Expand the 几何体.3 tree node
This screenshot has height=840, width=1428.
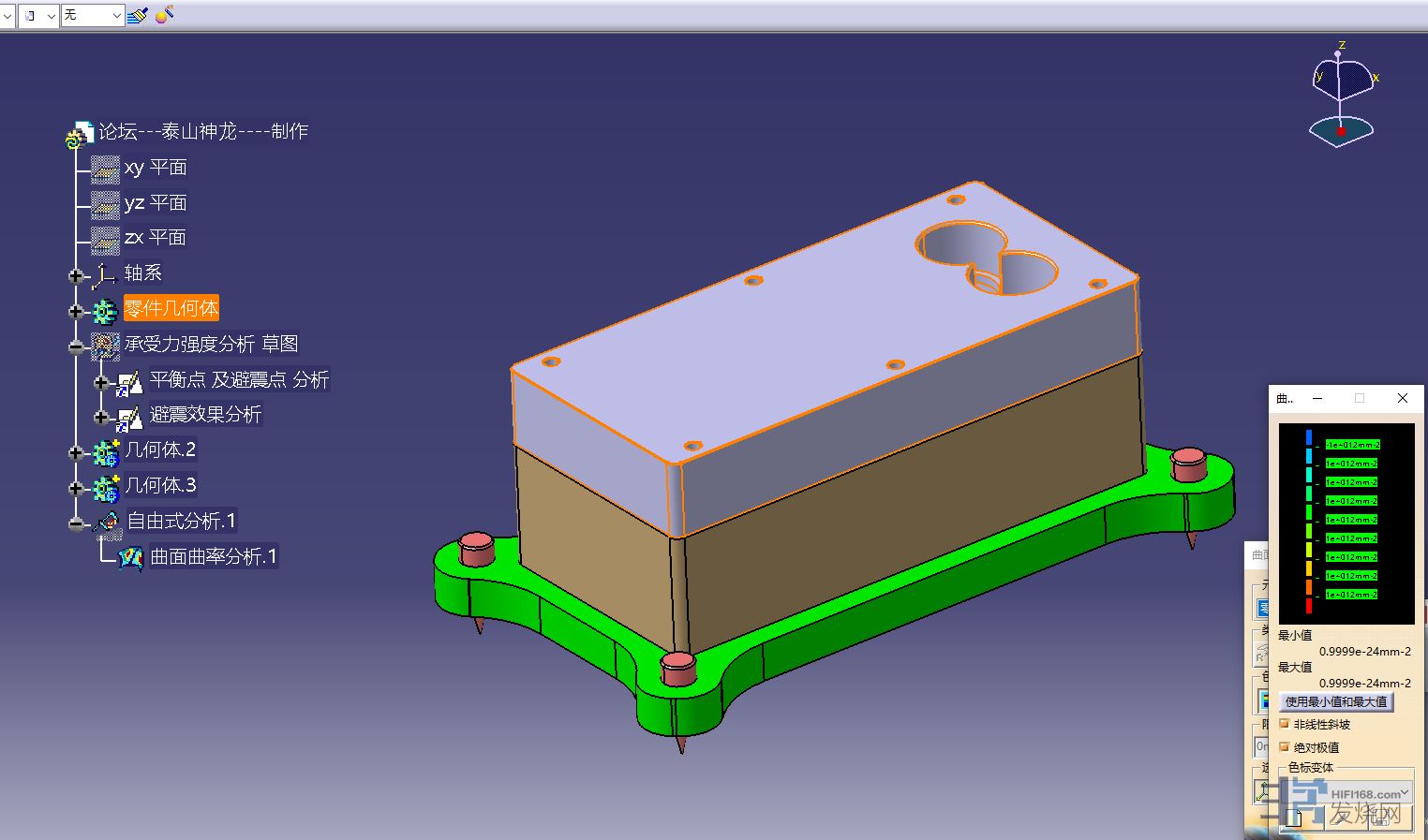click(x=76, y=488)
